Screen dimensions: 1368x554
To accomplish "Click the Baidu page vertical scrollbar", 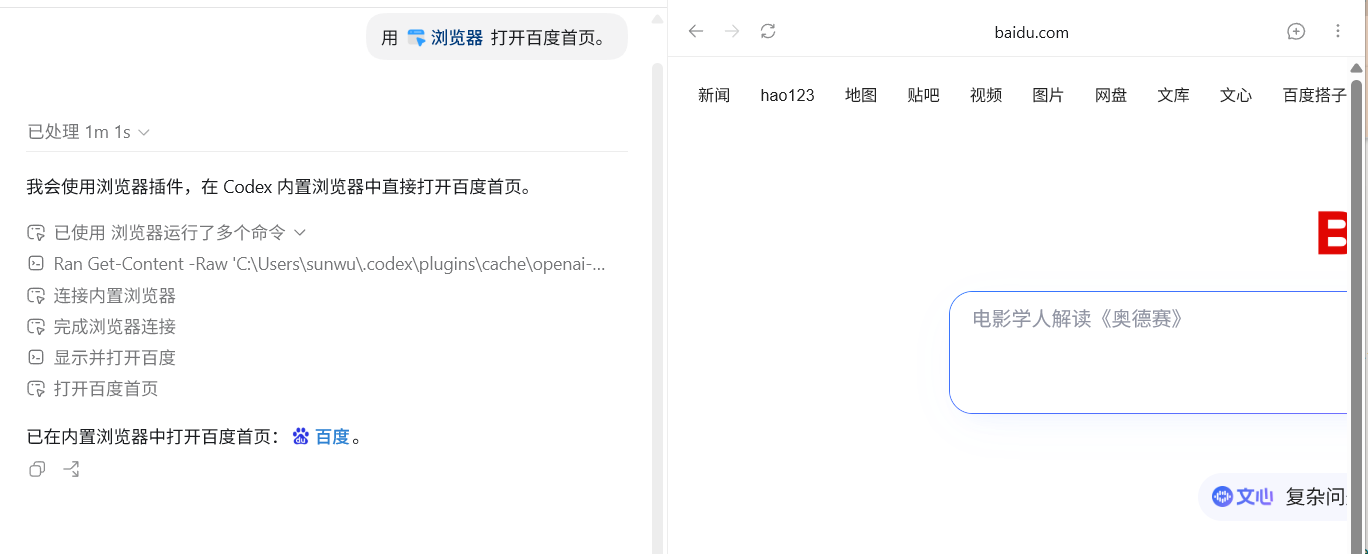I will click(x=1357, y=315).
